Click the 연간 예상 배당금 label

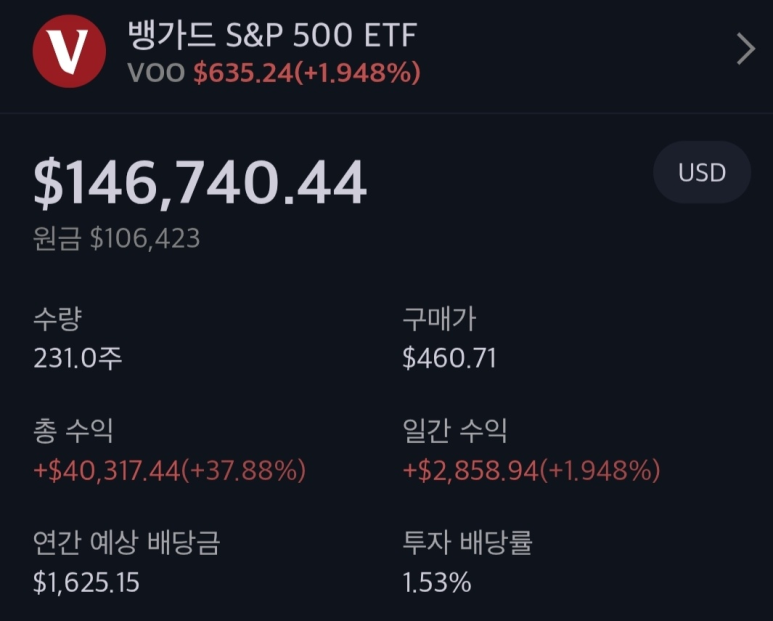click(126, 543)
